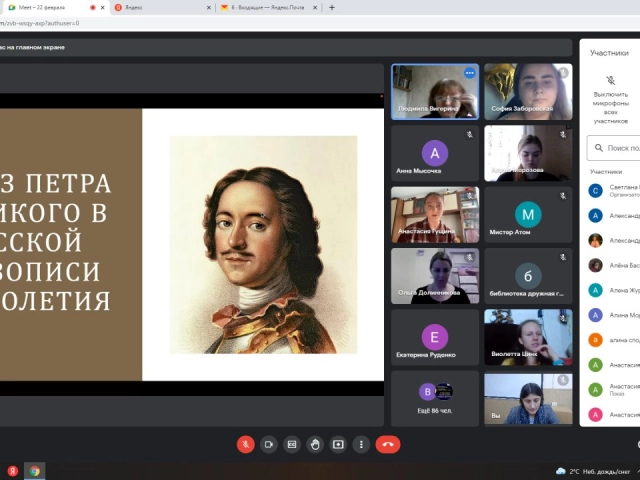The height and width of the screenshot is (480, 640).
Task: Close the Яндекс browser tab
Action: coord(209,7)
